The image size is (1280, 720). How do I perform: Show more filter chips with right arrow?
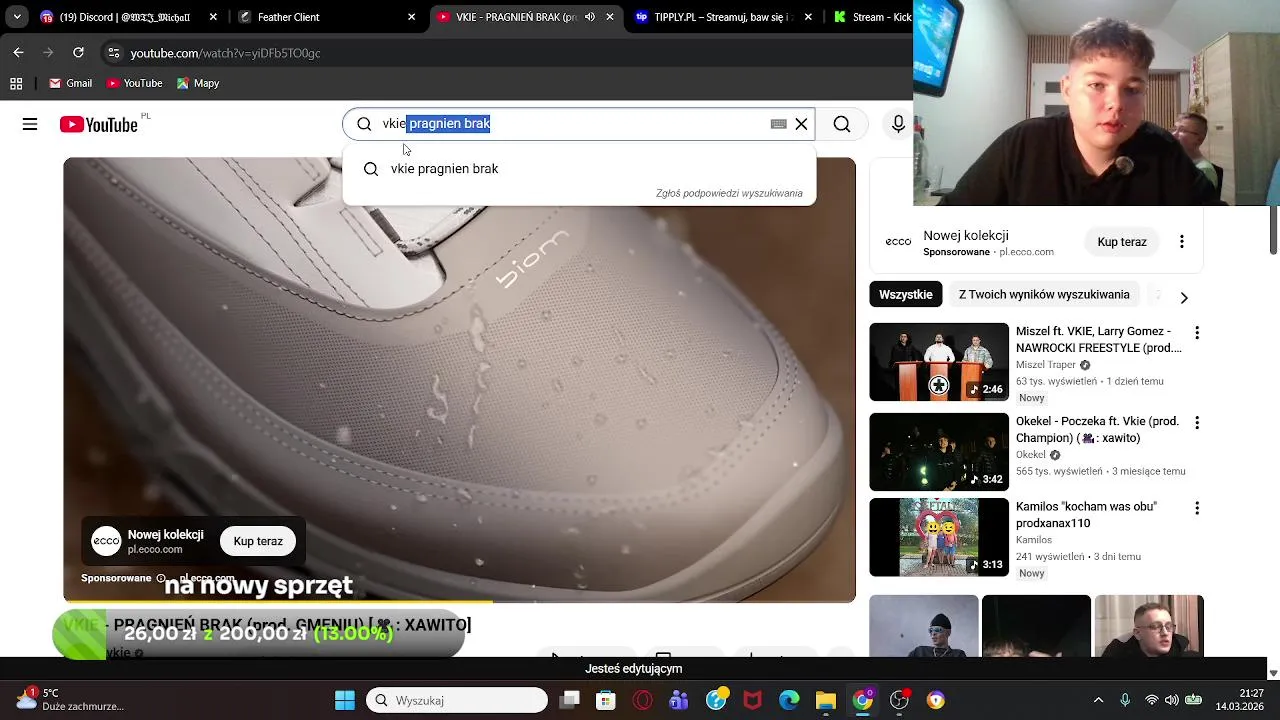coord(1184,297)
